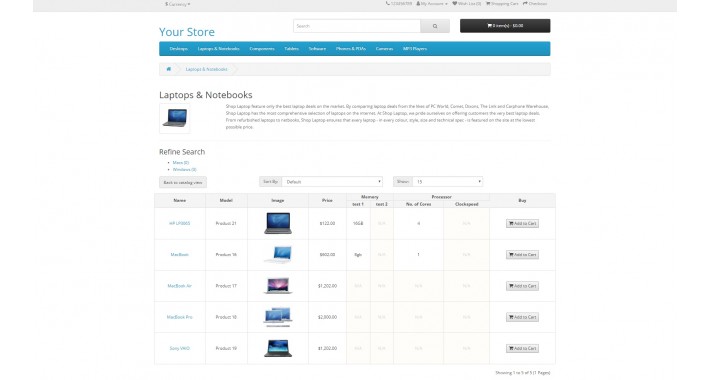Expand the My Account menu
Viewport: 710px width, 380px height.
pyautogui.click(x=432, y=4)
